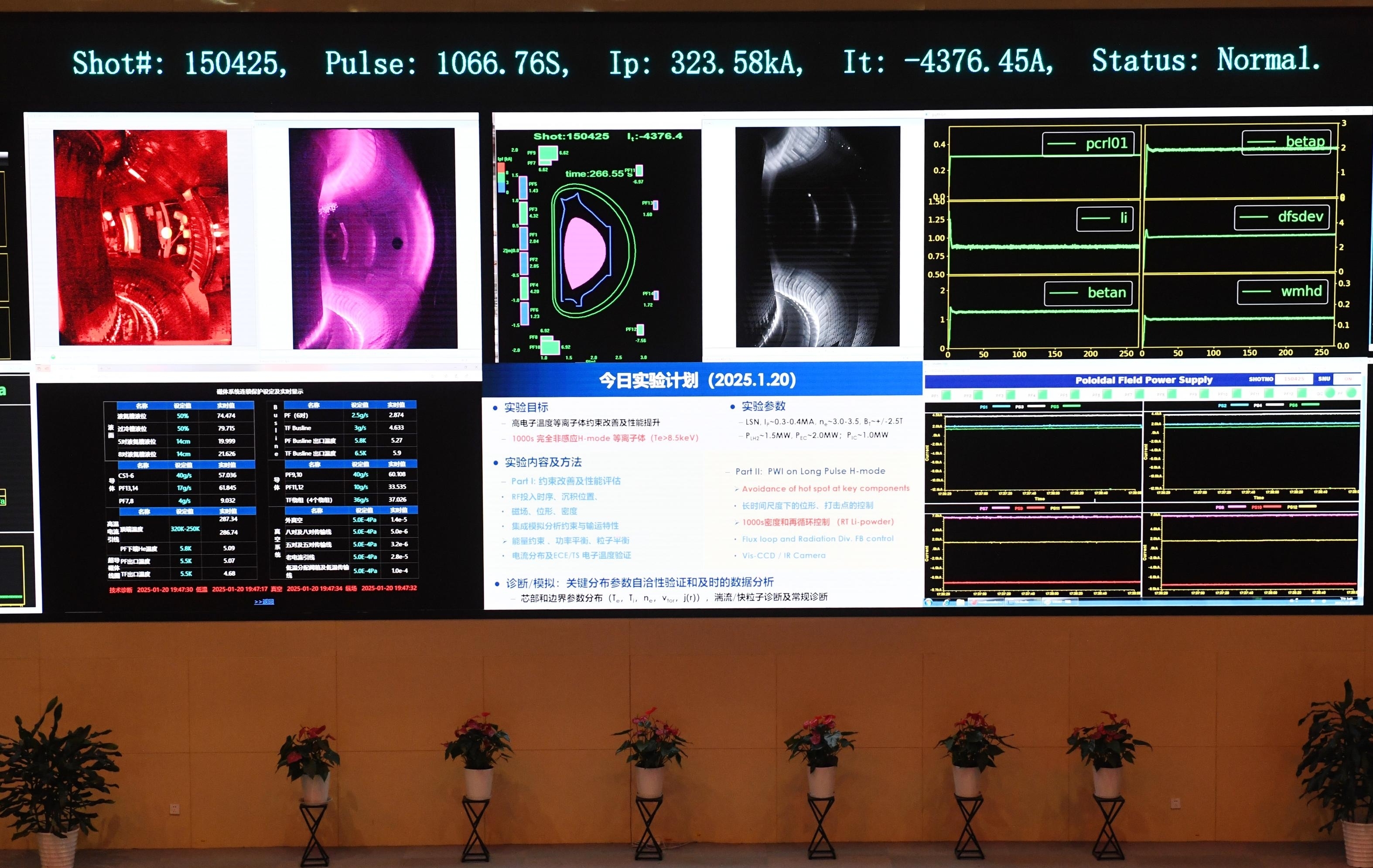The height and width of the screenshot is (868, 1373).
Task: Click the dfsdev legend box
Action: [1282, 217]
